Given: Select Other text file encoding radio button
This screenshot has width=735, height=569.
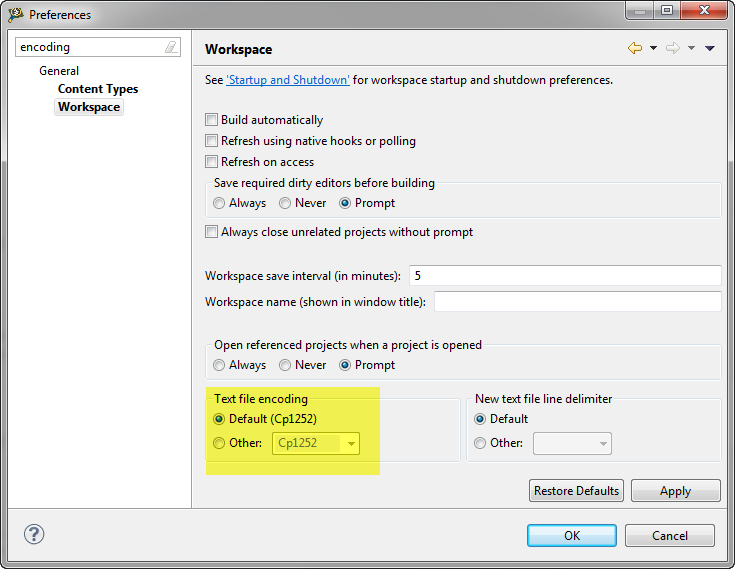Looking at the screenshot, I should point(220,443).
